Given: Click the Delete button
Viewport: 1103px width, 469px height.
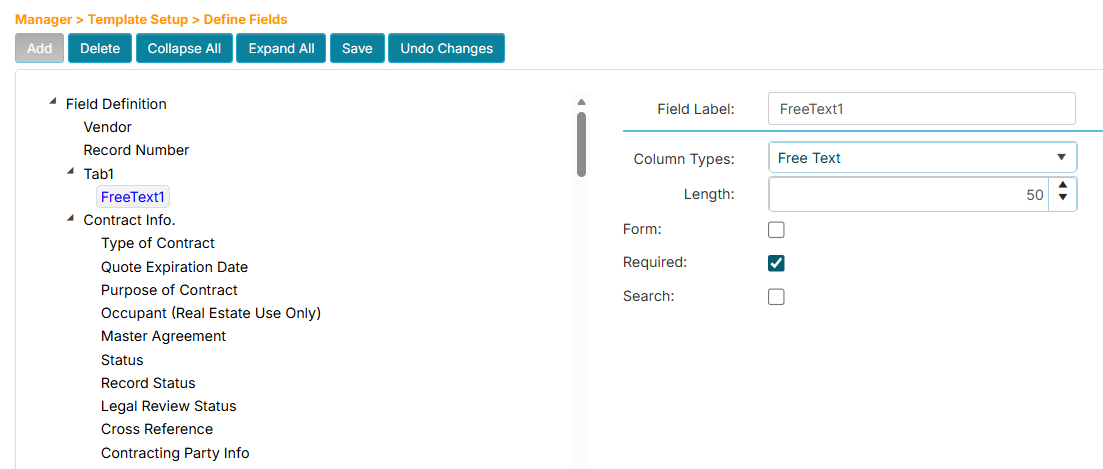Looking at the screenshot, I should click(x=100, y=48).
